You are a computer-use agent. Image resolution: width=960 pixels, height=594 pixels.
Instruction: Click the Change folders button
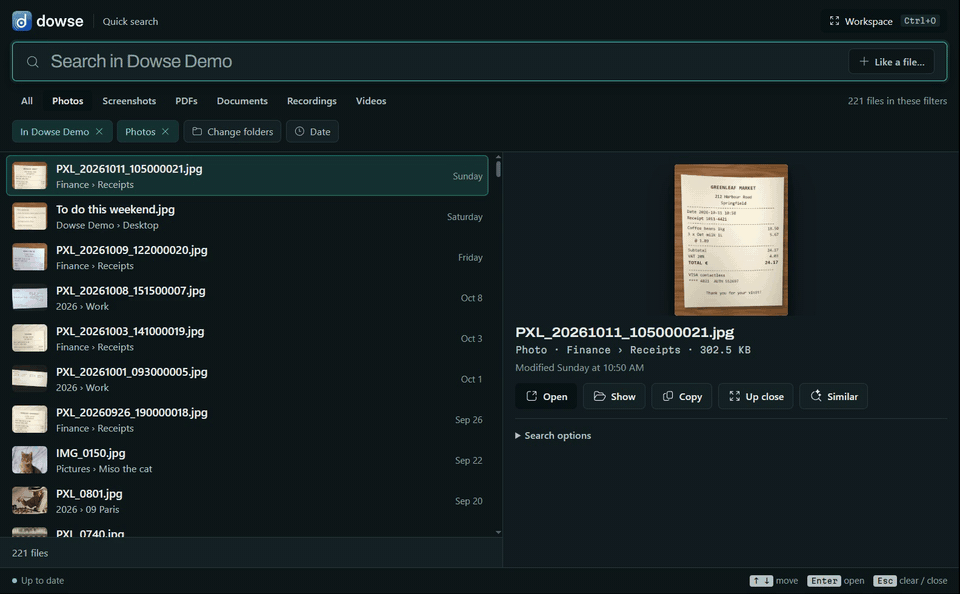pyautogui.click(x=233, y=132)
